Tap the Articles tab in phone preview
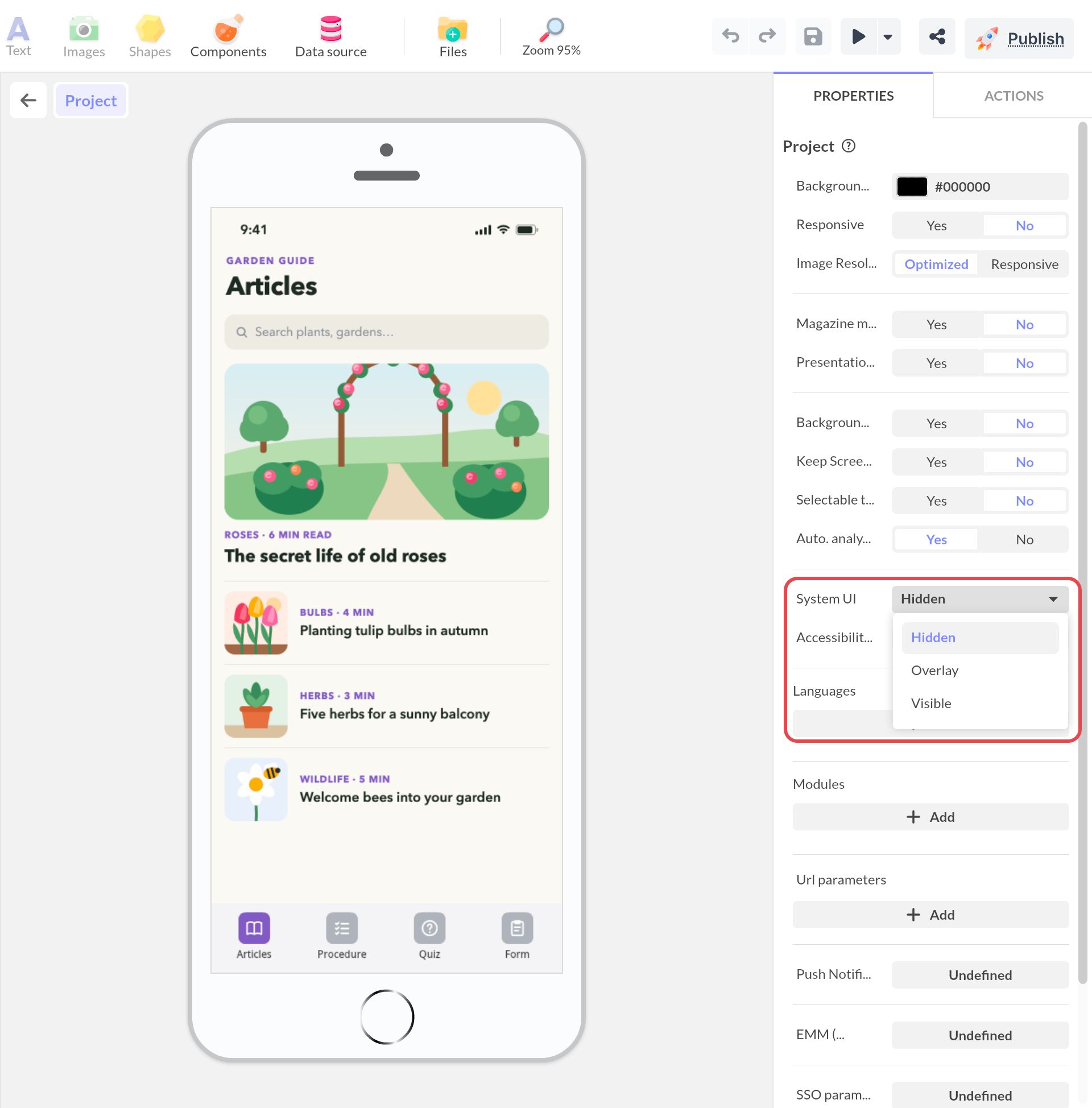 (x=254, y=937)
